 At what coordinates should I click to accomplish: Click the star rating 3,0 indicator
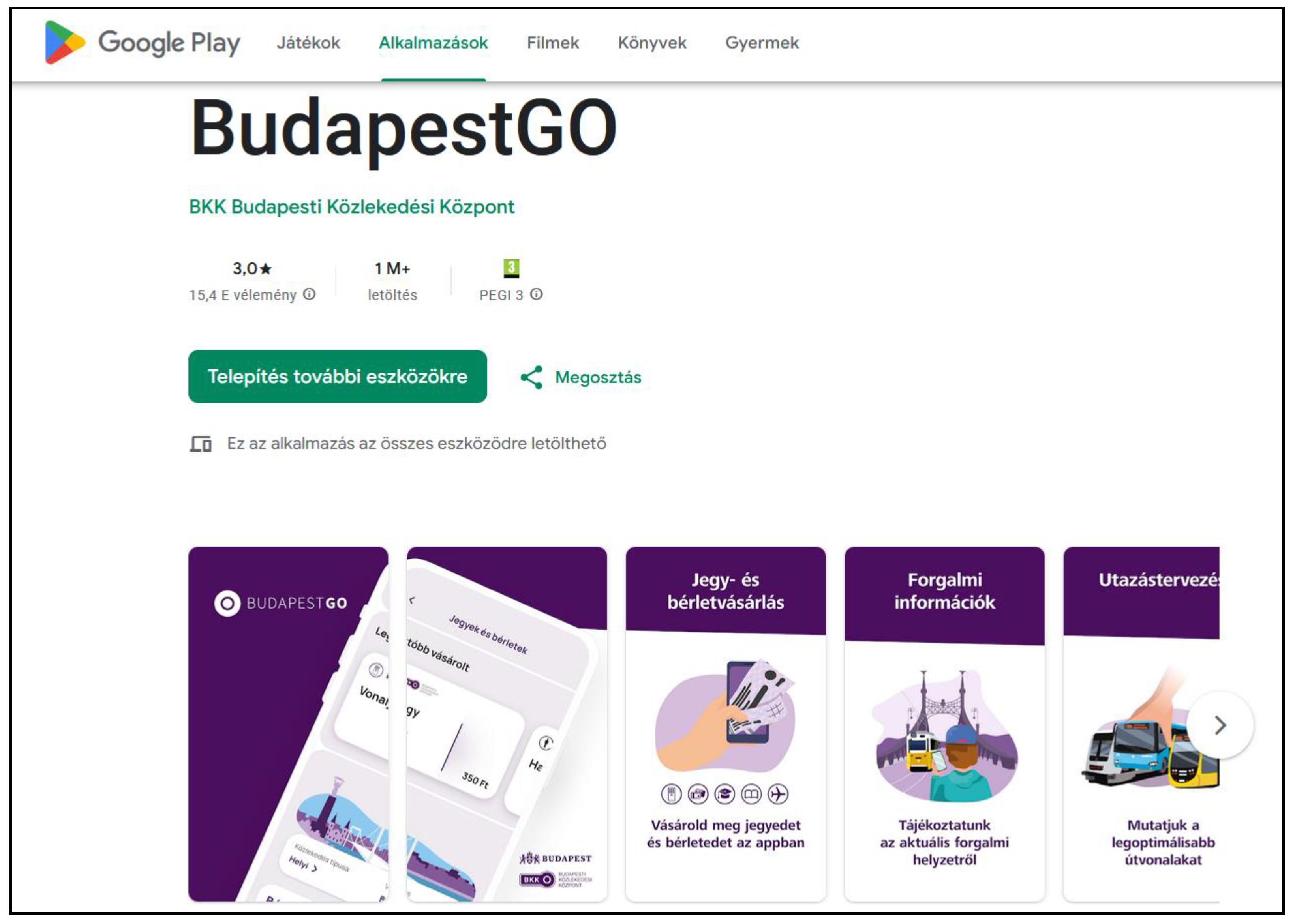pos(252,268)
